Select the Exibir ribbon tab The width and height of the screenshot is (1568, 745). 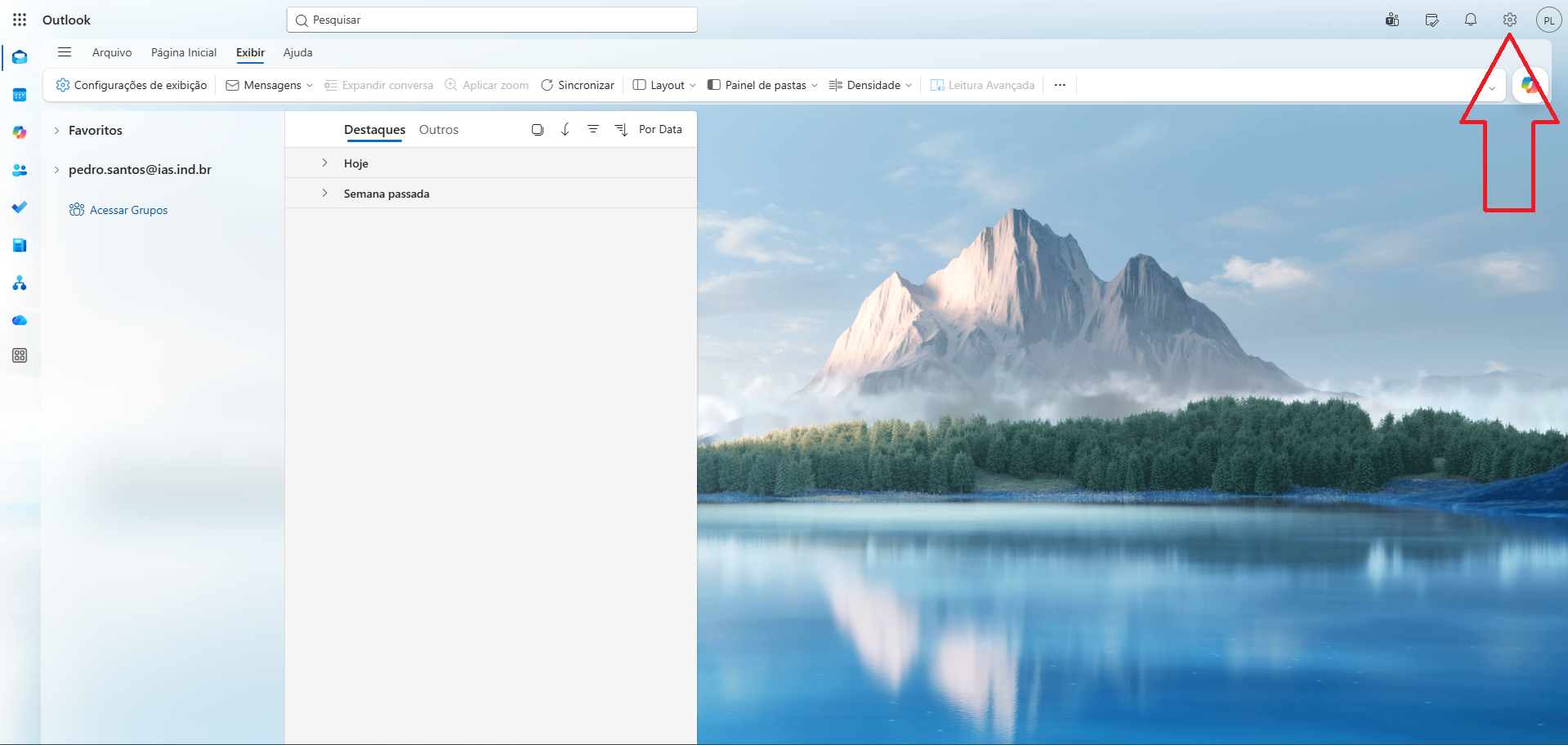point(250,52)
